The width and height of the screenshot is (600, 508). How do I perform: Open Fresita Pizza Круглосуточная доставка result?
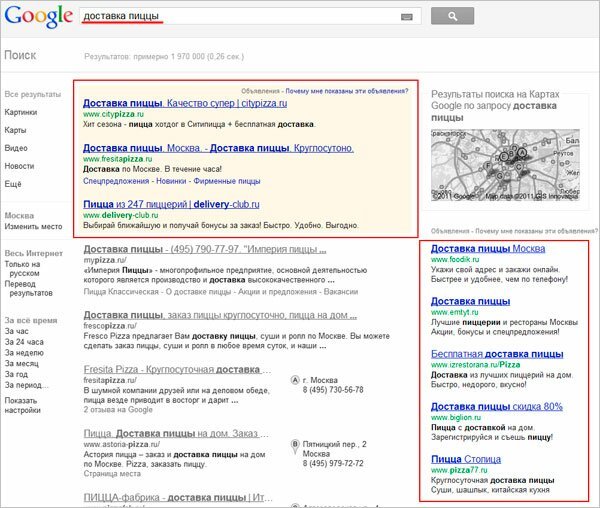[x=177, y=370]
